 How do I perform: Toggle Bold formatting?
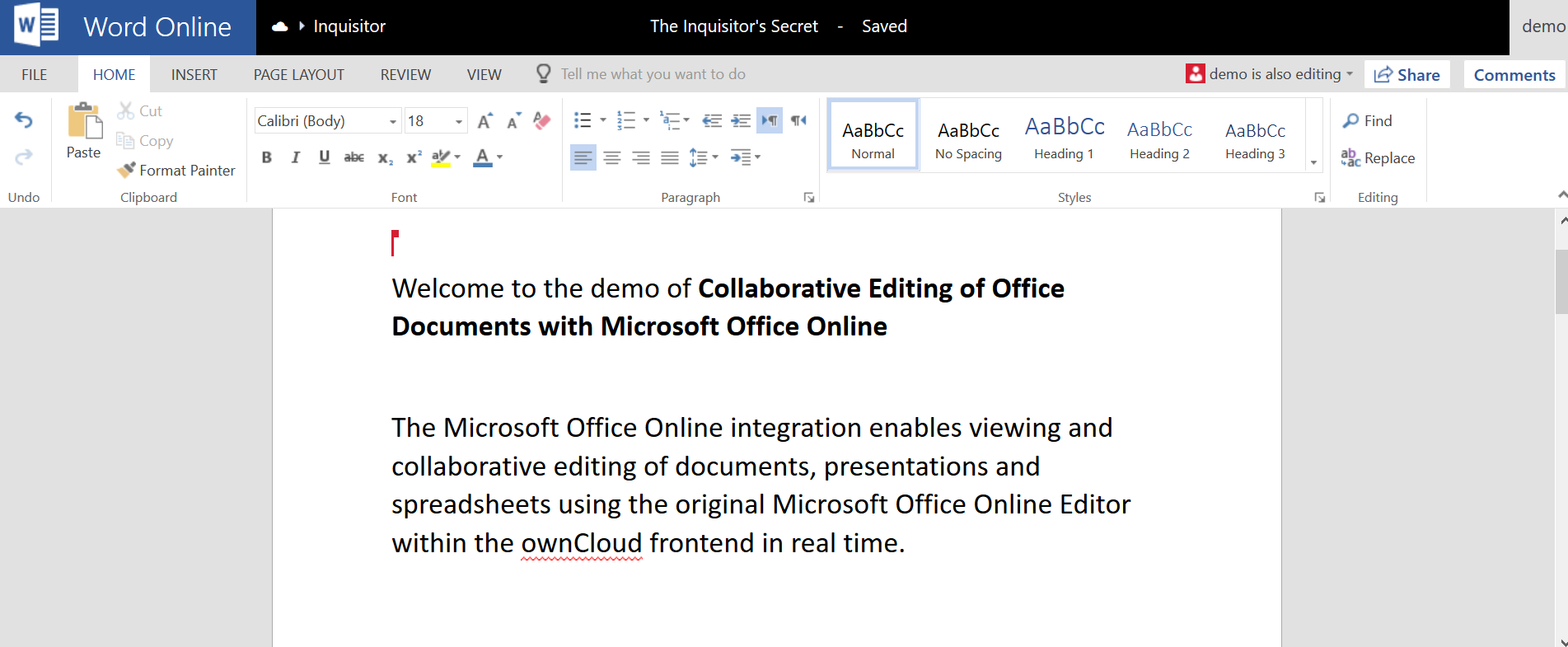click(266, 157)
